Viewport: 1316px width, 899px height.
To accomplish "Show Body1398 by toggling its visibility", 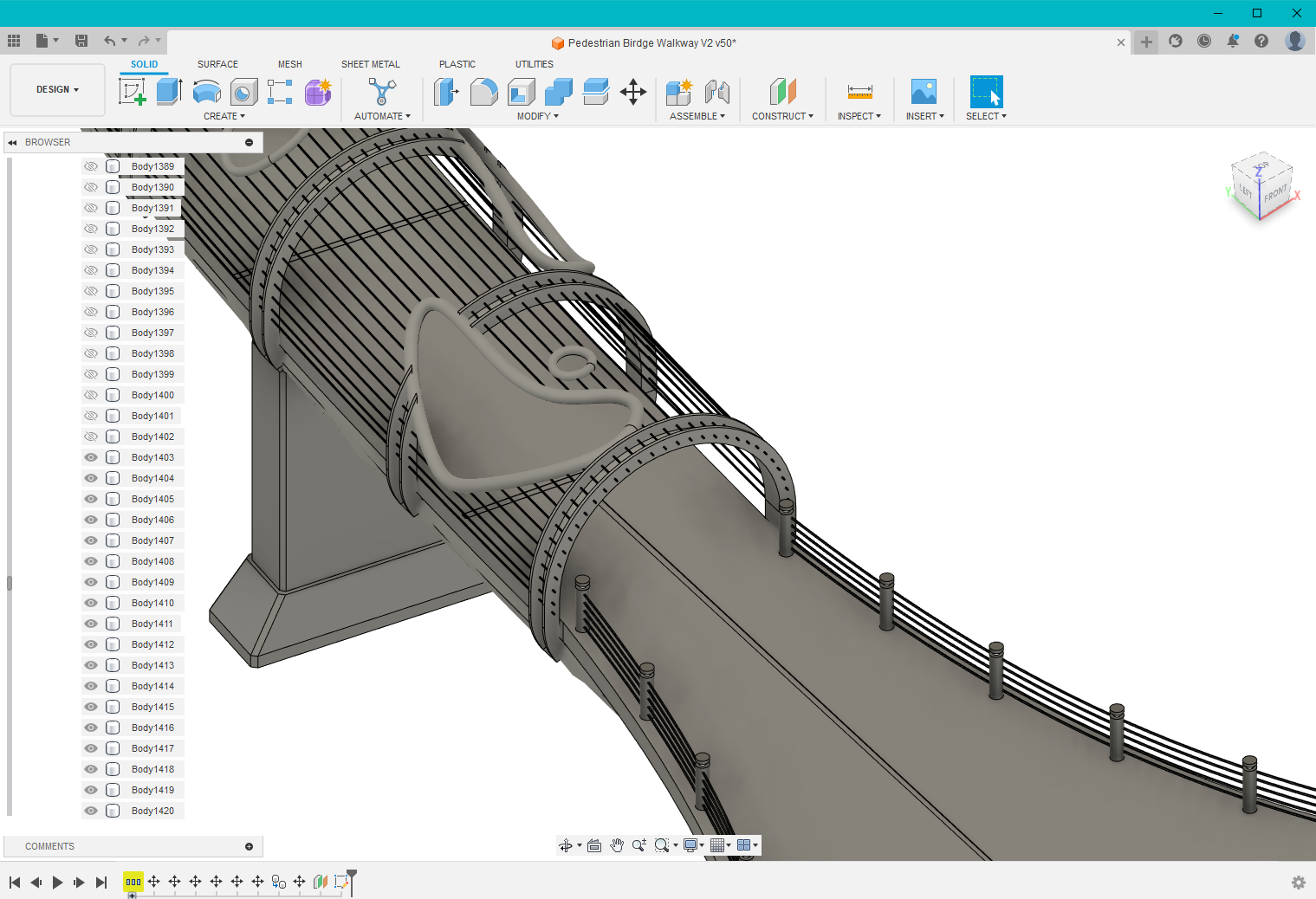I will [x=91, y=352].
